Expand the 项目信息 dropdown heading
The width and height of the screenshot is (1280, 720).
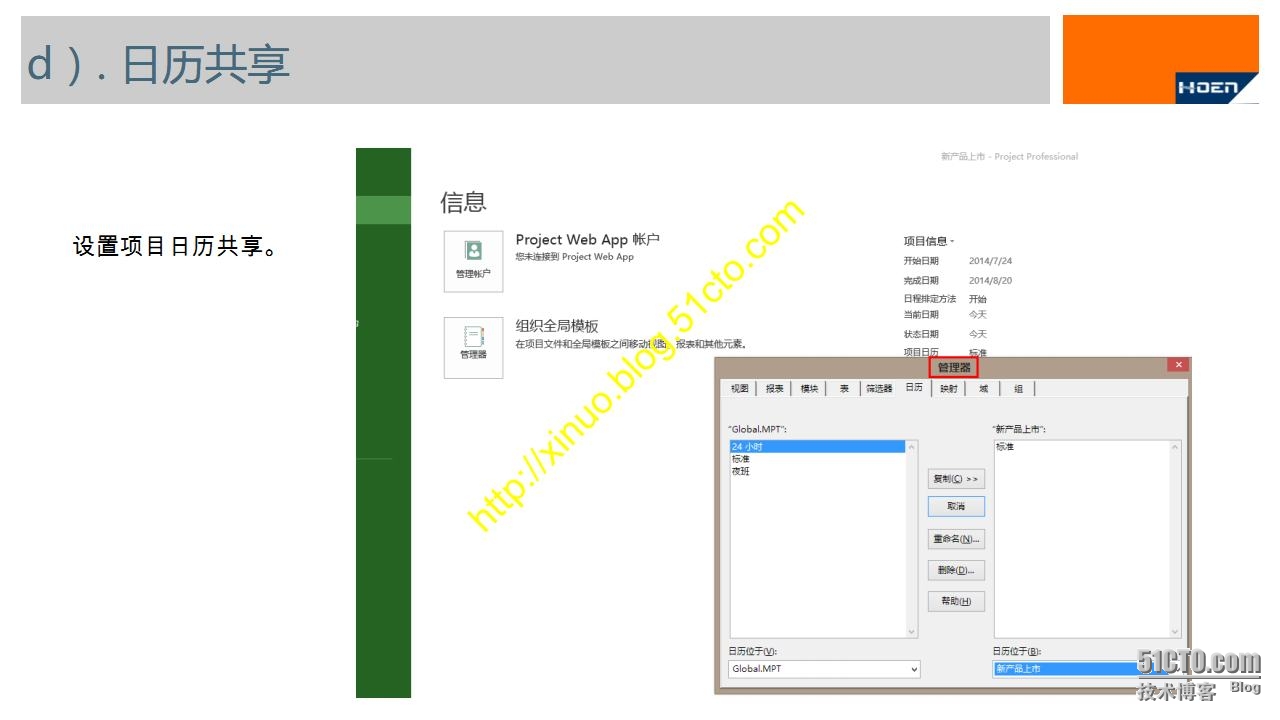(x=929, y=241)
